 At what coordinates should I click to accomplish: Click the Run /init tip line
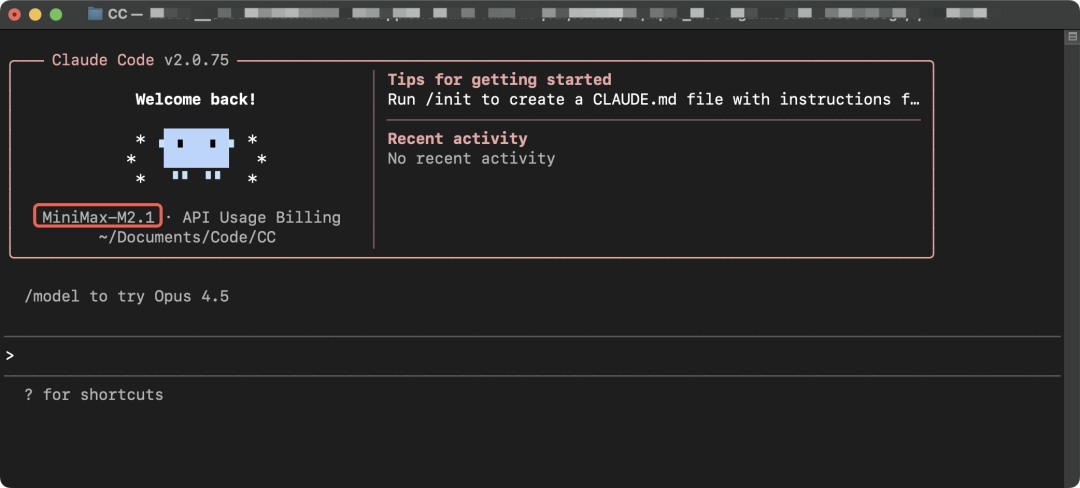pos(652,99)
